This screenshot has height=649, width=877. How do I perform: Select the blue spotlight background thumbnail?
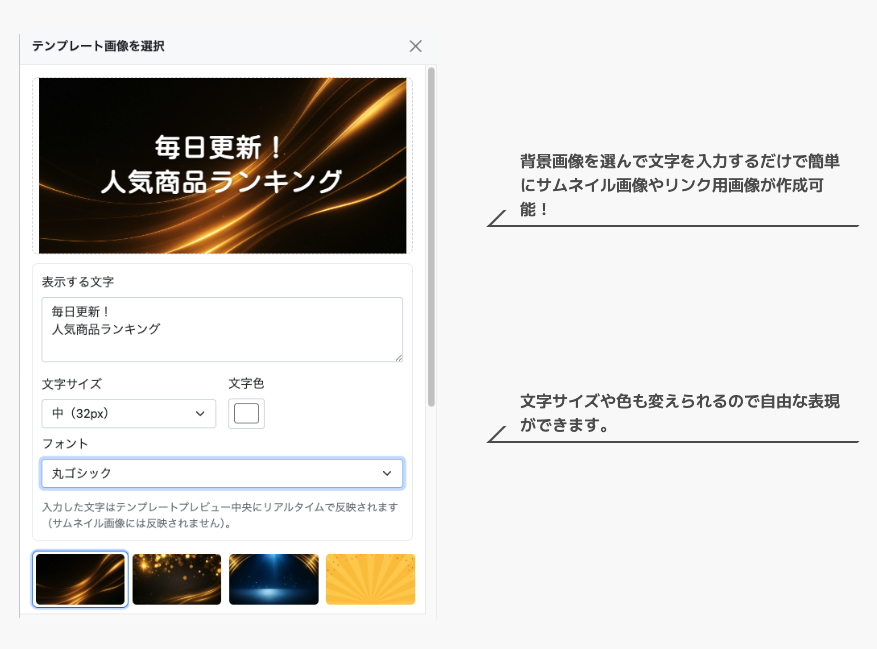pyautogui.click(x=273, y=579)
